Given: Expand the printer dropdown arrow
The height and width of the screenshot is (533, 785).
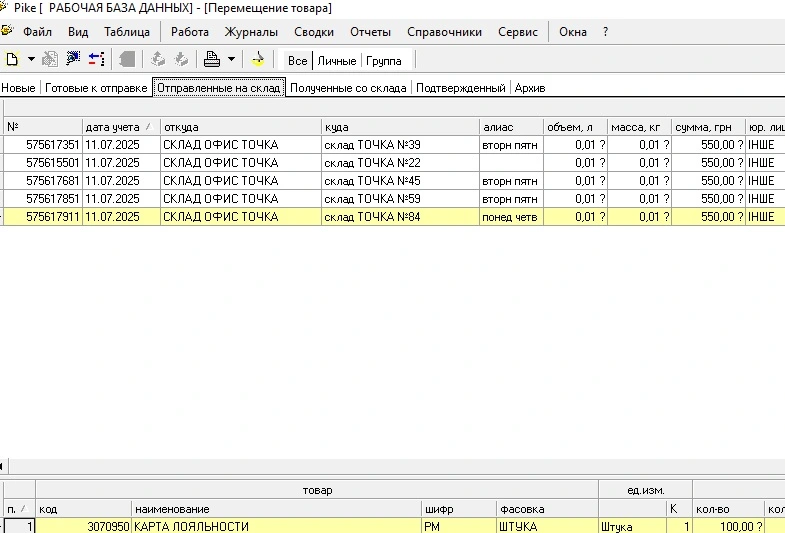Looking at the screenshot, I should coord(231,60).
